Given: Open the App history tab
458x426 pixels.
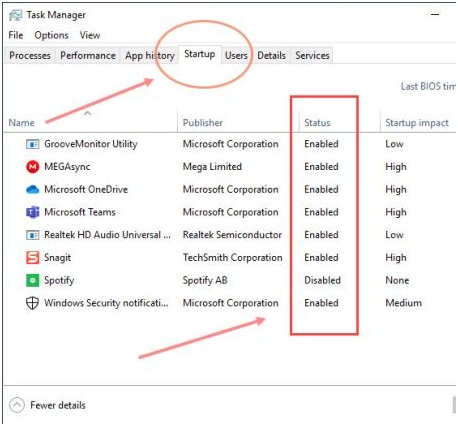Looking at the screenshot, I should pyautogui.click(x=150, y=55).
